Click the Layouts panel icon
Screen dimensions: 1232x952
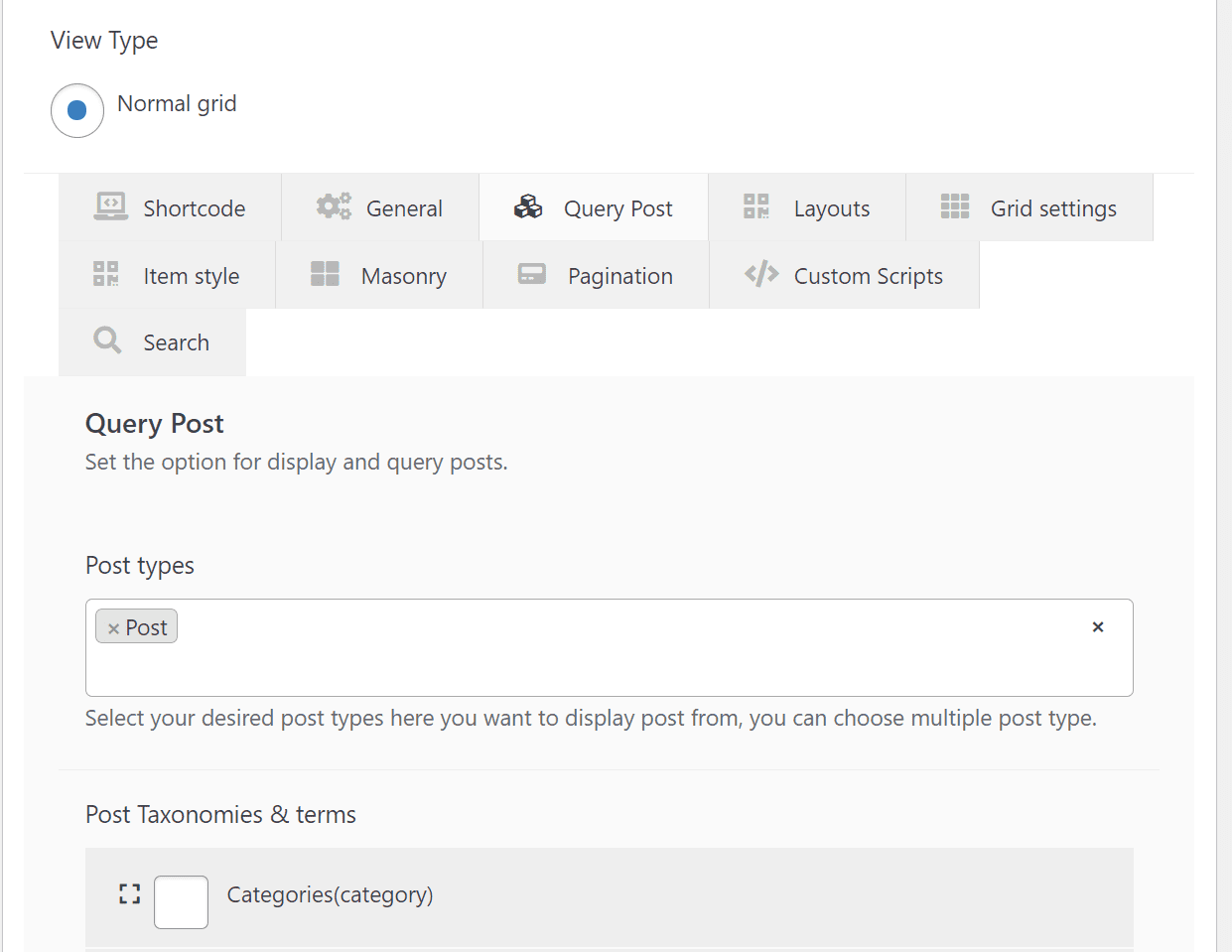(x=755, y=206)
